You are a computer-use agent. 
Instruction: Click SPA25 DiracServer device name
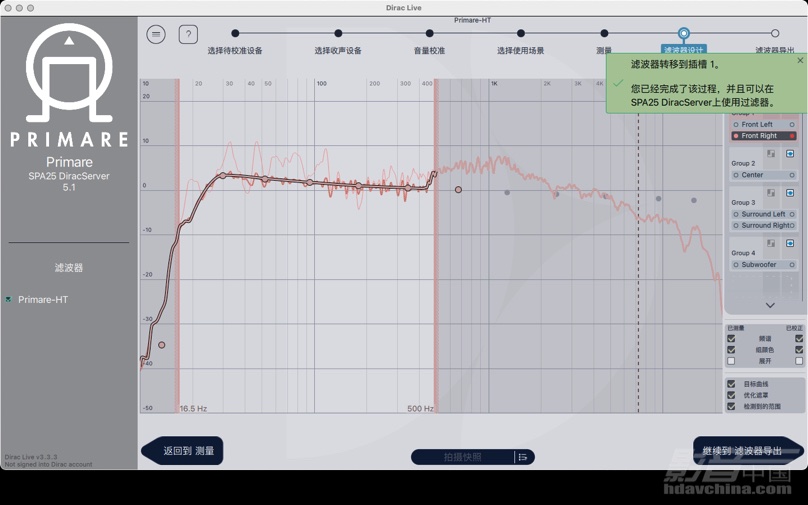pos(69,176)
